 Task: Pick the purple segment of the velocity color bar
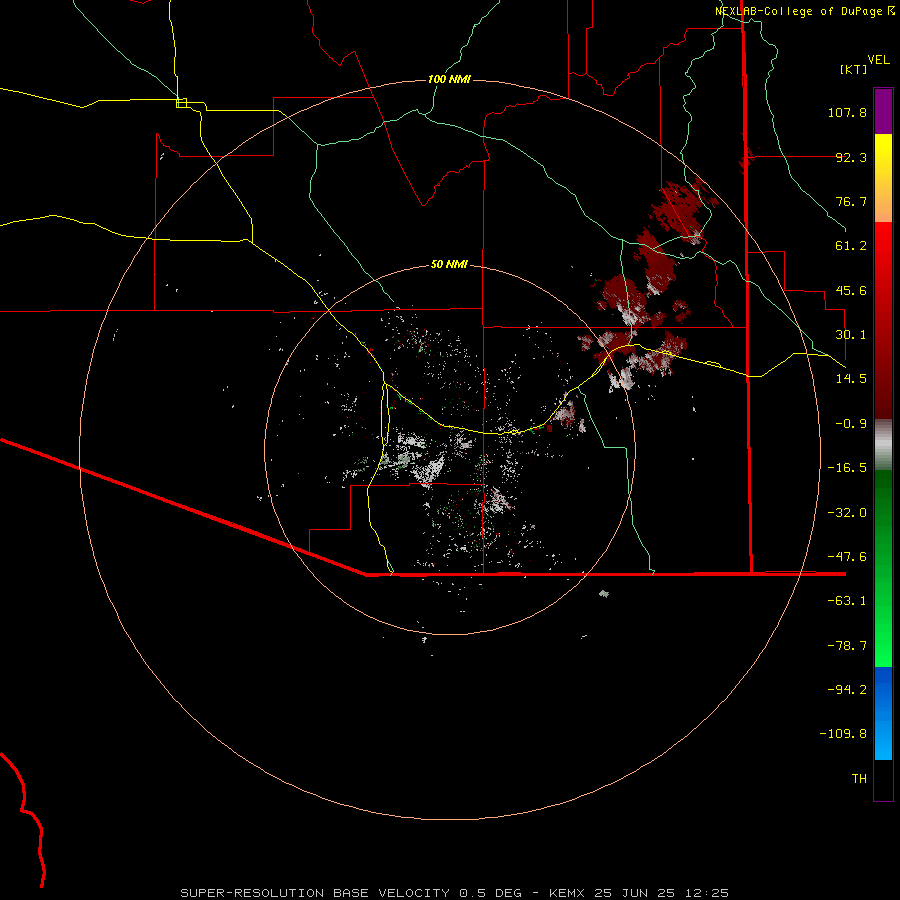tap(883, 111)
